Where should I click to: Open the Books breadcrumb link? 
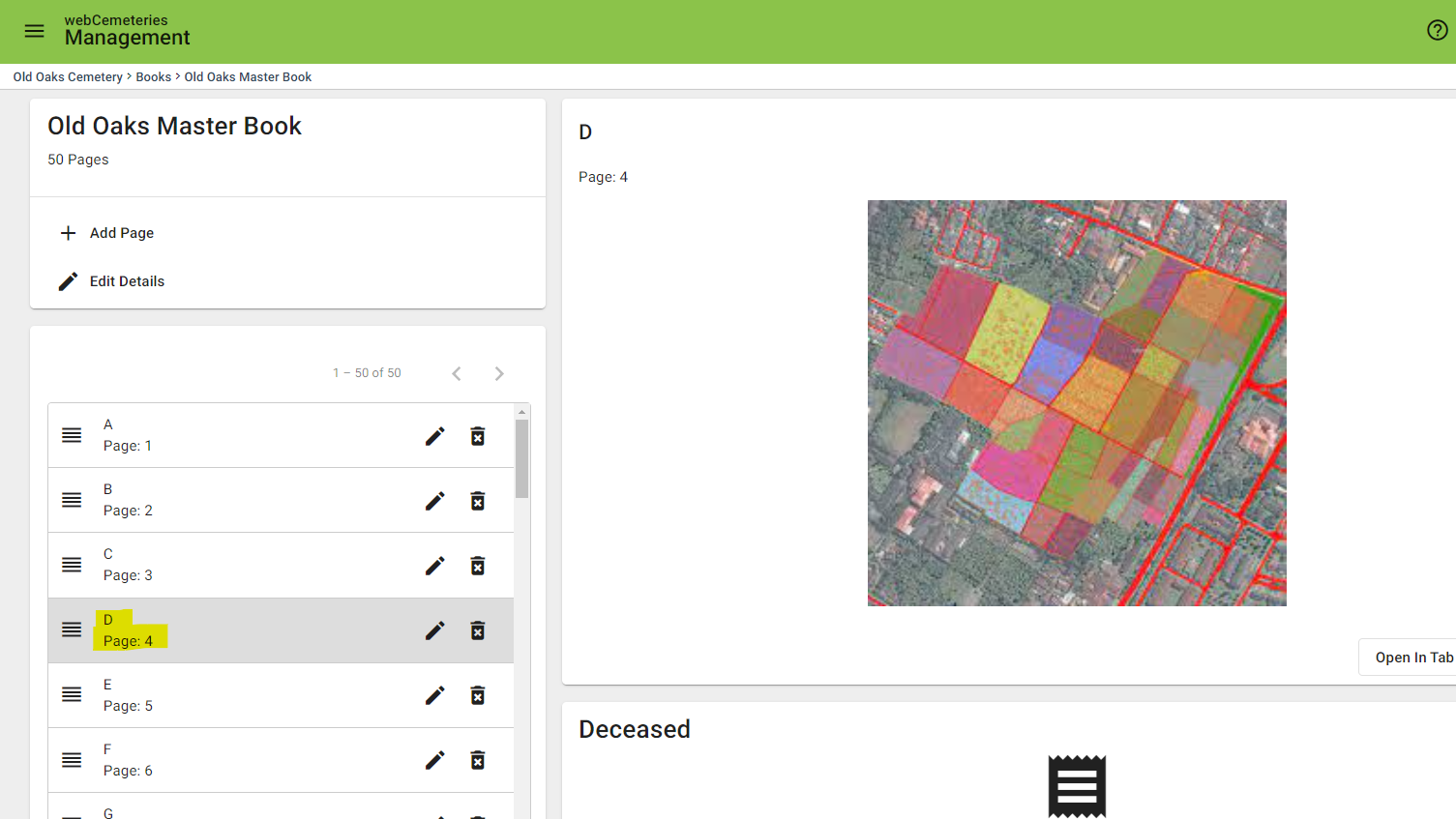(154, 77)
